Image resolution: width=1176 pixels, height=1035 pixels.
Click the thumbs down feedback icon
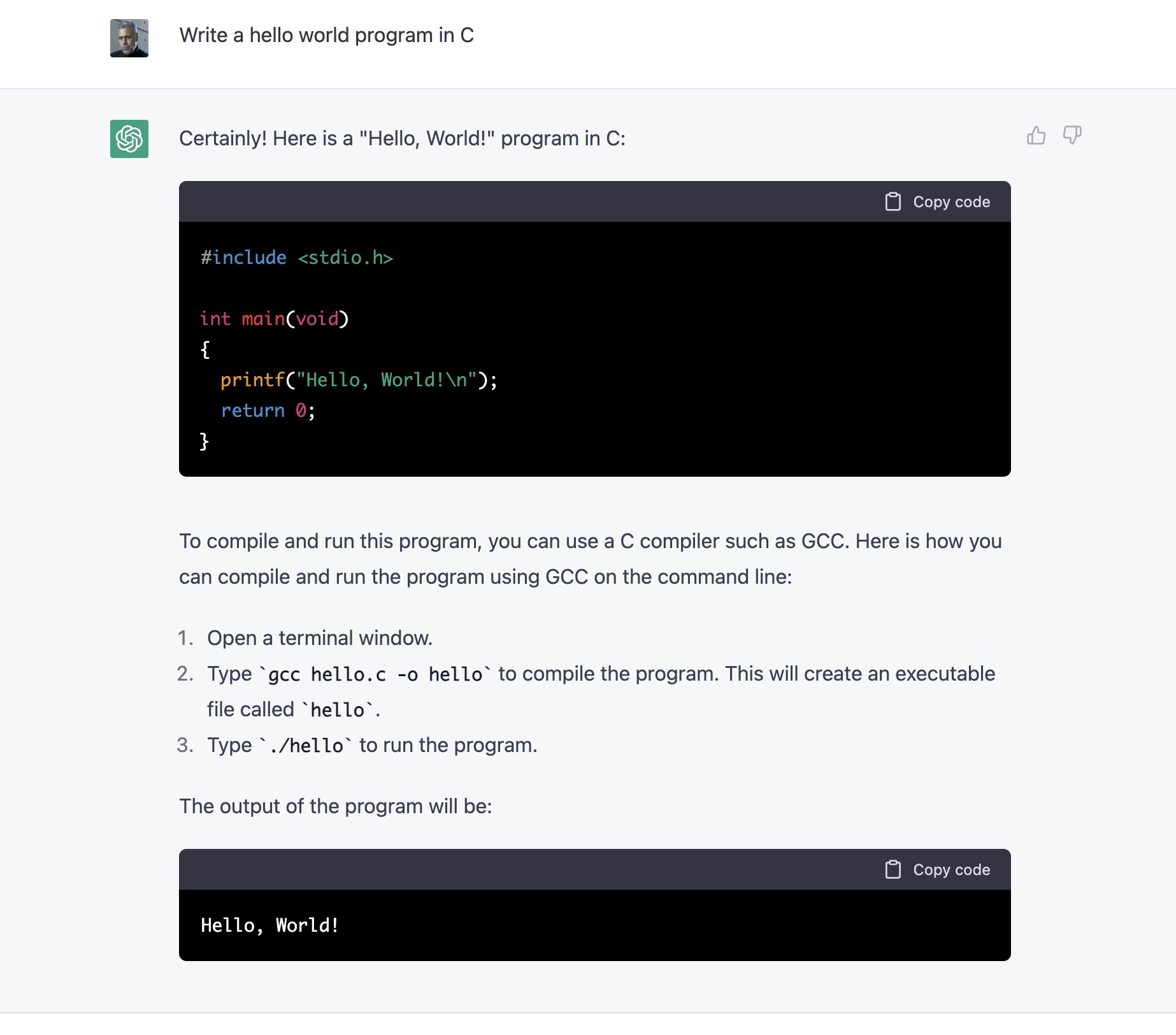point(1072,136)
